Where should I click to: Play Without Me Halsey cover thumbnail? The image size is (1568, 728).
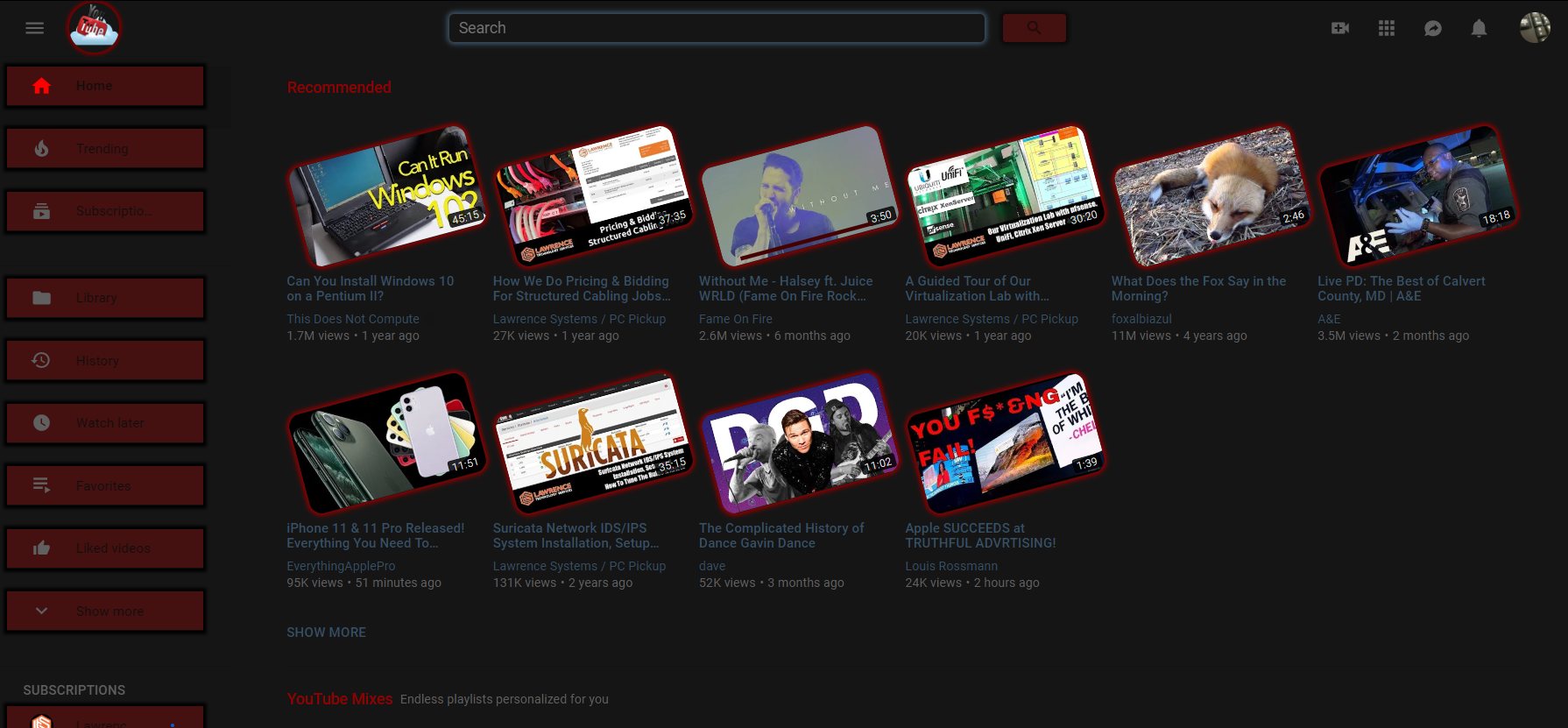point(799,195)
